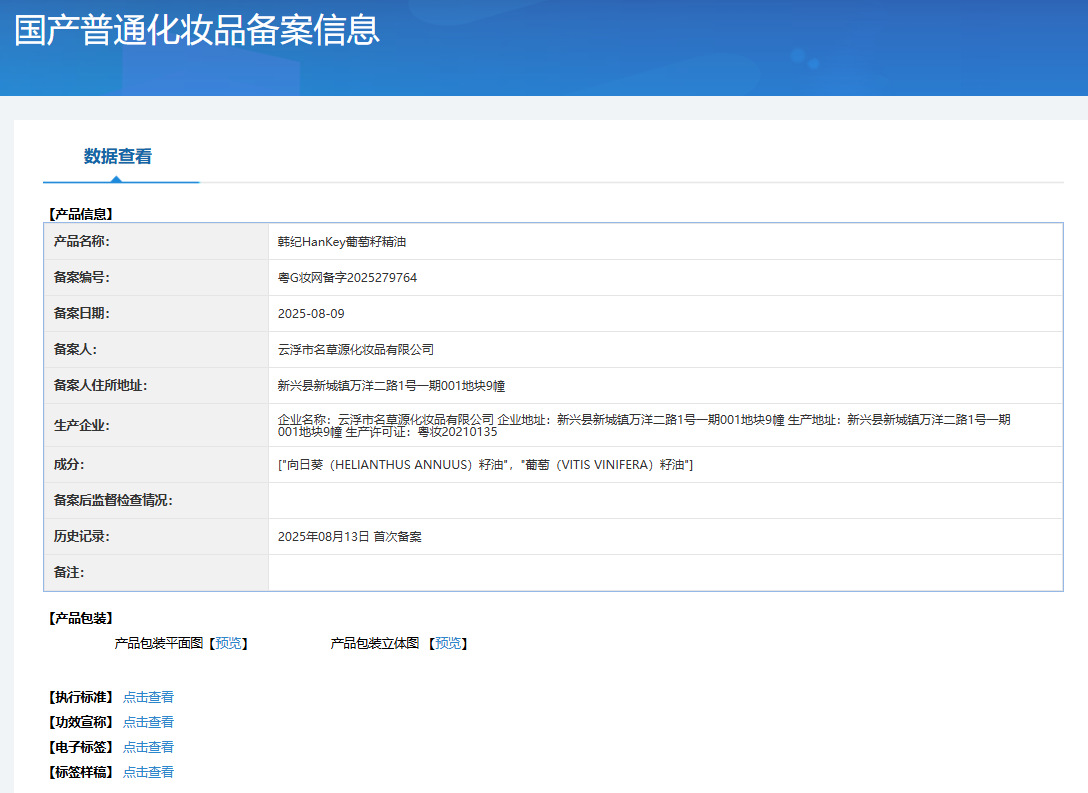The image size is (1088, 793).
Task: Click the 备注 row label
Action: click(69, 573)
